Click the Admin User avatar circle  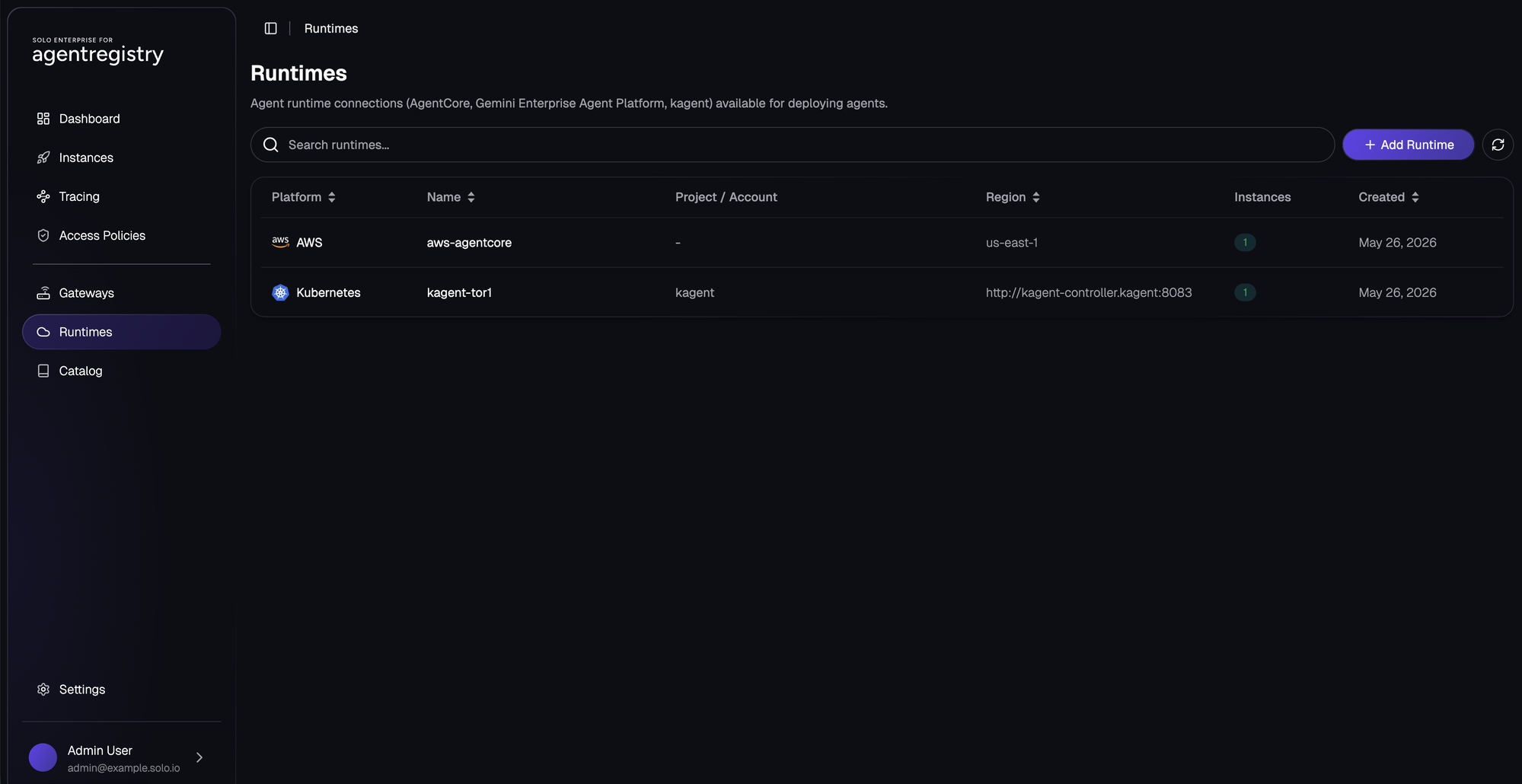tap(43, 757)
